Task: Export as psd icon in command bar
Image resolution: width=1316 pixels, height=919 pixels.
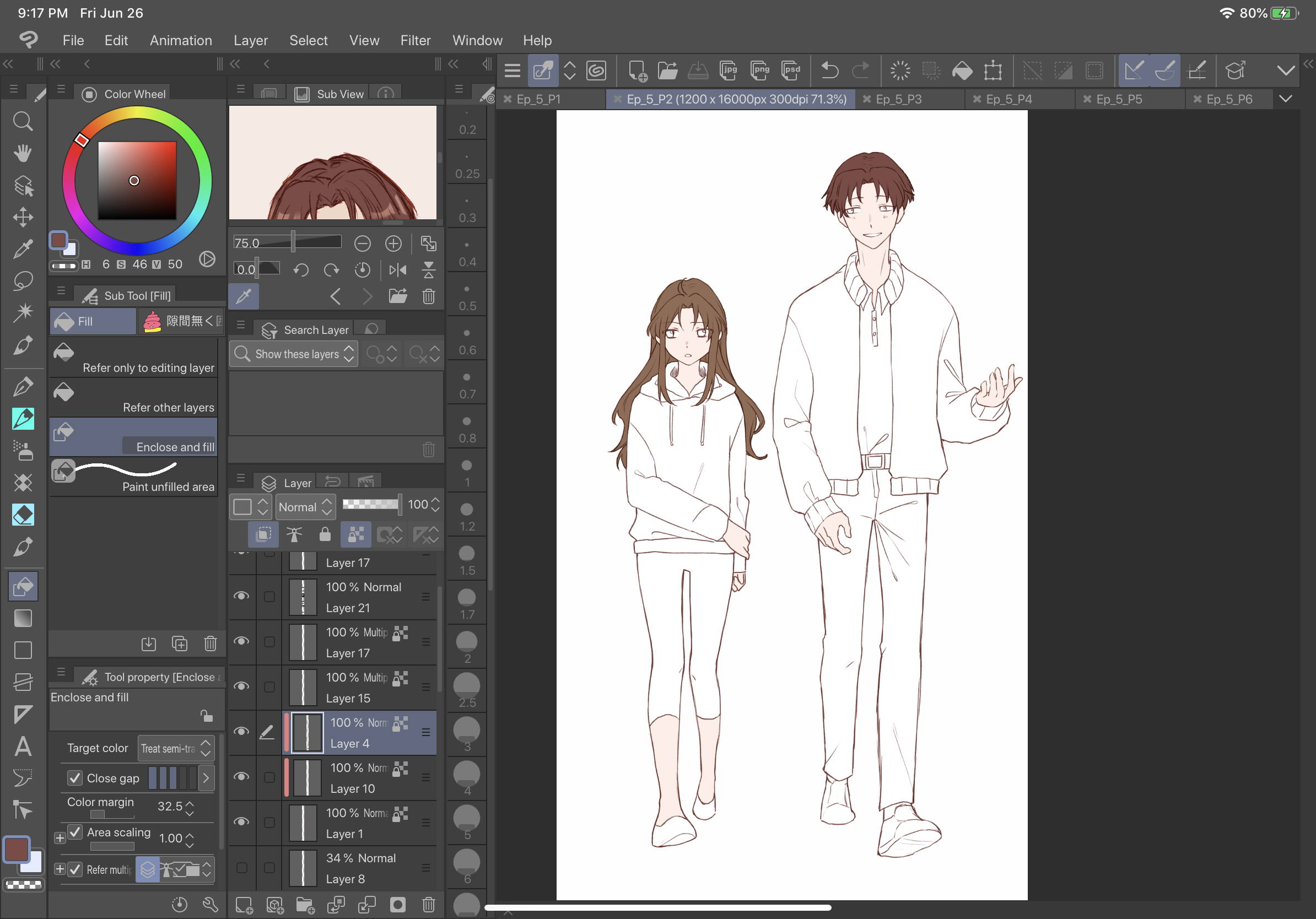Action: click(x=791, y=71)
